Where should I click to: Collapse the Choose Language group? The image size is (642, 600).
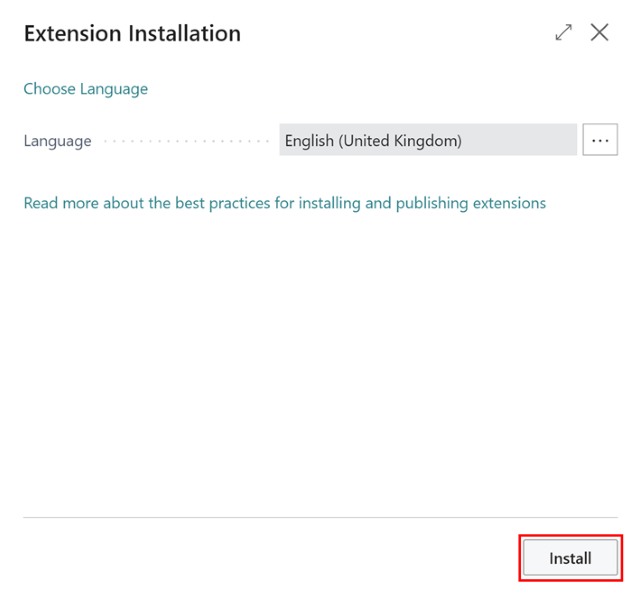click(86, 89)
